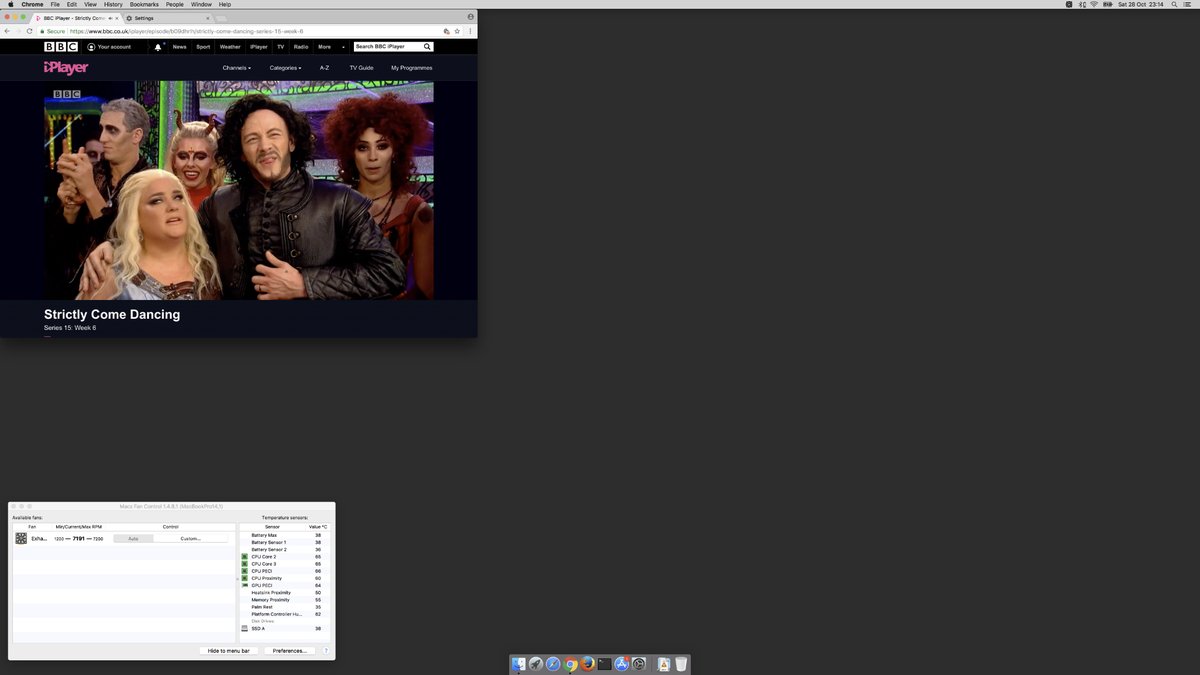Select the Palm Rest sensor row
The image size is (1200, 675).
pyautogui.click(x=284, y=607)
